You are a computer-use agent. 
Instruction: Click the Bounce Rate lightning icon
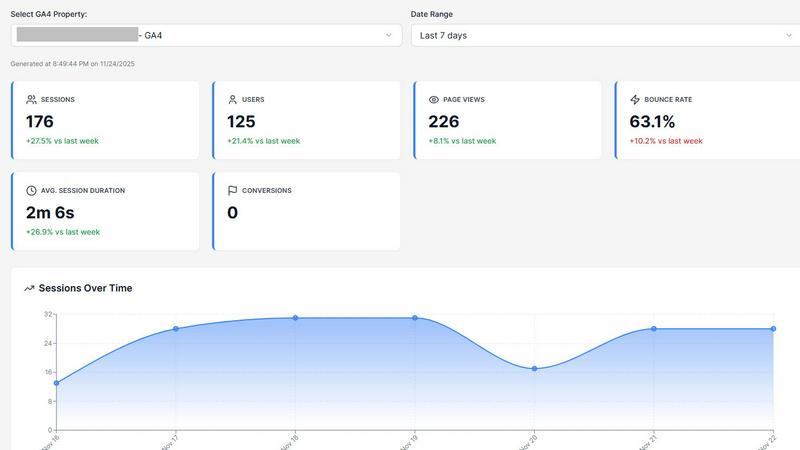635,100
